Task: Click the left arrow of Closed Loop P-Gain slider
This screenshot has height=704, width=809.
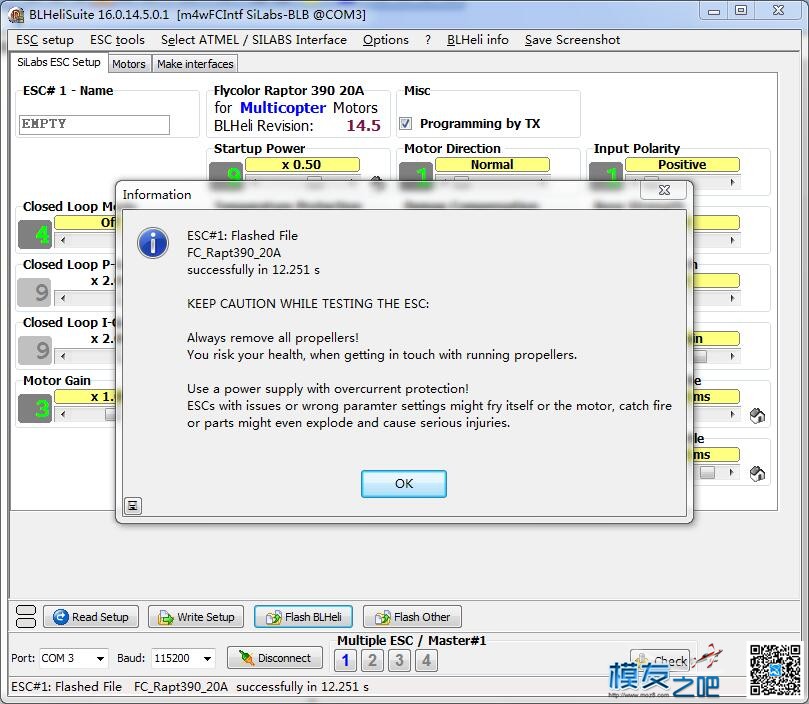Action: (x=63, y=298)
